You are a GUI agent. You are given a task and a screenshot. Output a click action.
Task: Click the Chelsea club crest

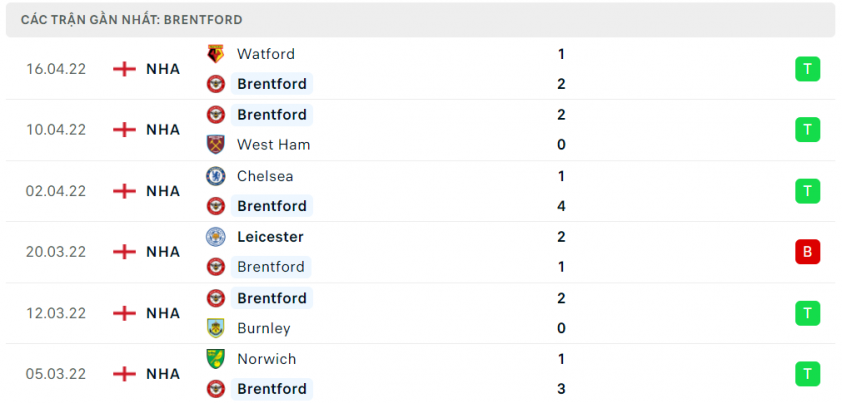pyautogui.click(x=216, y=176)
